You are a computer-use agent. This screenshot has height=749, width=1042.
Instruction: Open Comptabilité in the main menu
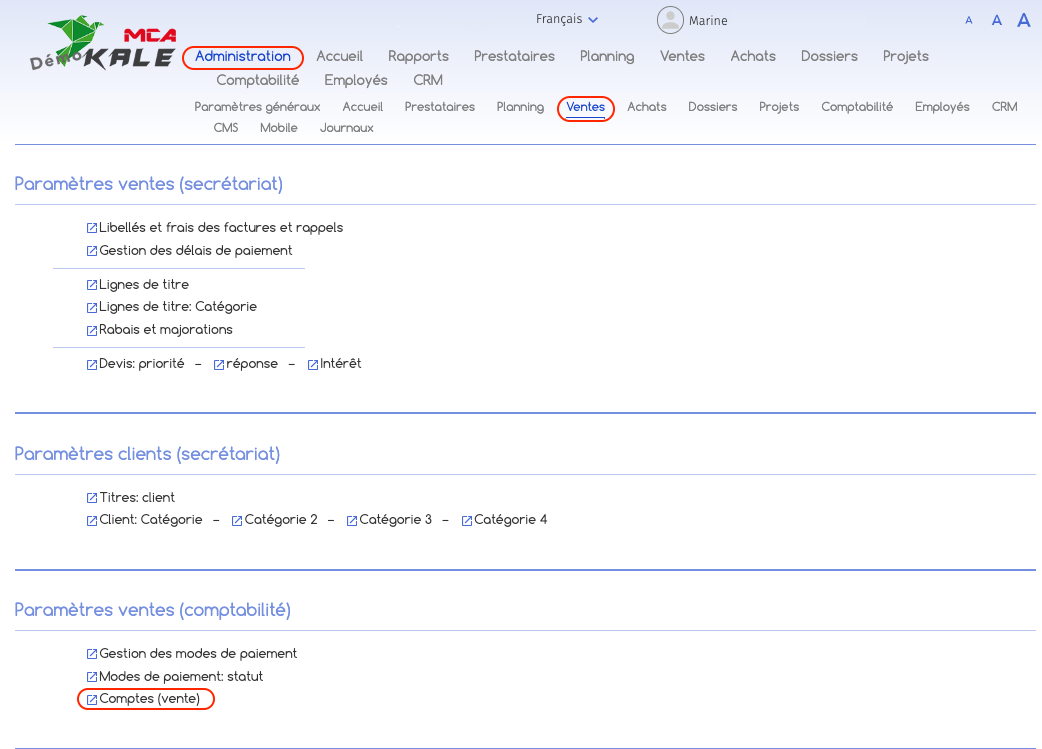click(258, 80)
